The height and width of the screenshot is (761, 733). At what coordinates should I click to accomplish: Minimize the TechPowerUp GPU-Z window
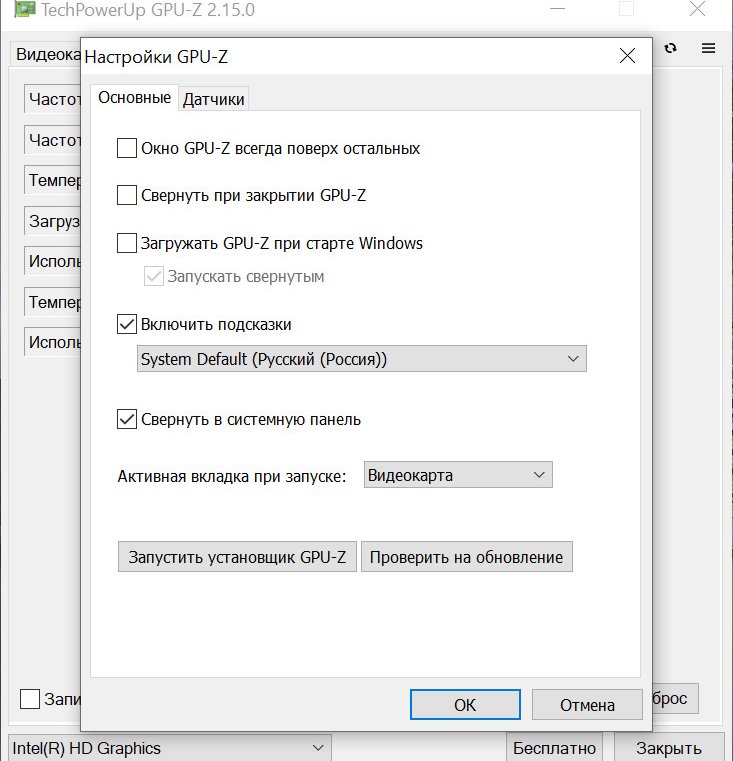click(x=557, y=9)
